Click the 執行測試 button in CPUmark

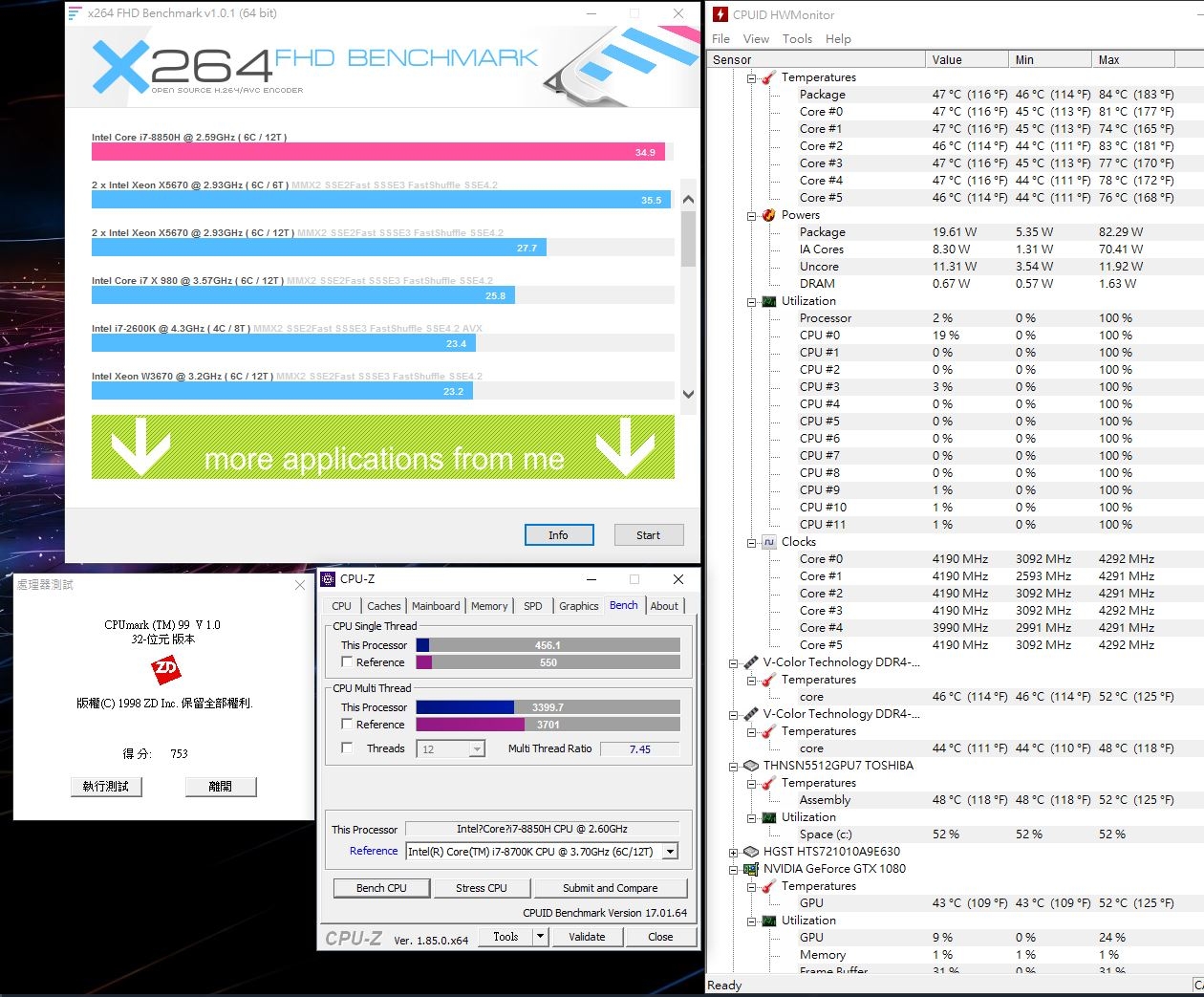click(106, 786)
